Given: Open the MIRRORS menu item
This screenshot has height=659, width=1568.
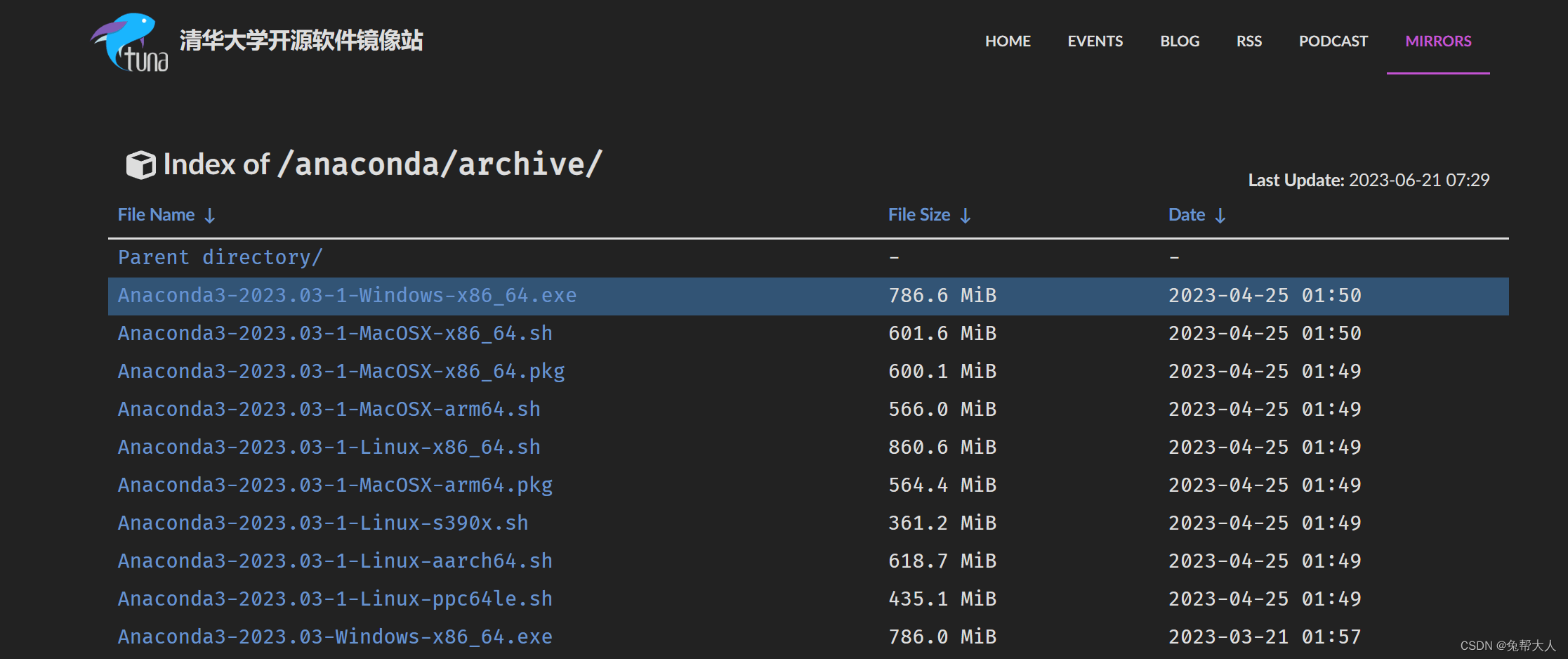Looking at the screenshot, I should [x=1438, y=41].
